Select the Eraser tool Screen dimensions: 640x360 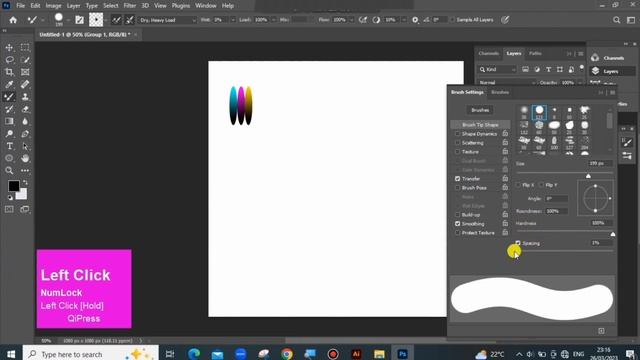tap(25, 109)
